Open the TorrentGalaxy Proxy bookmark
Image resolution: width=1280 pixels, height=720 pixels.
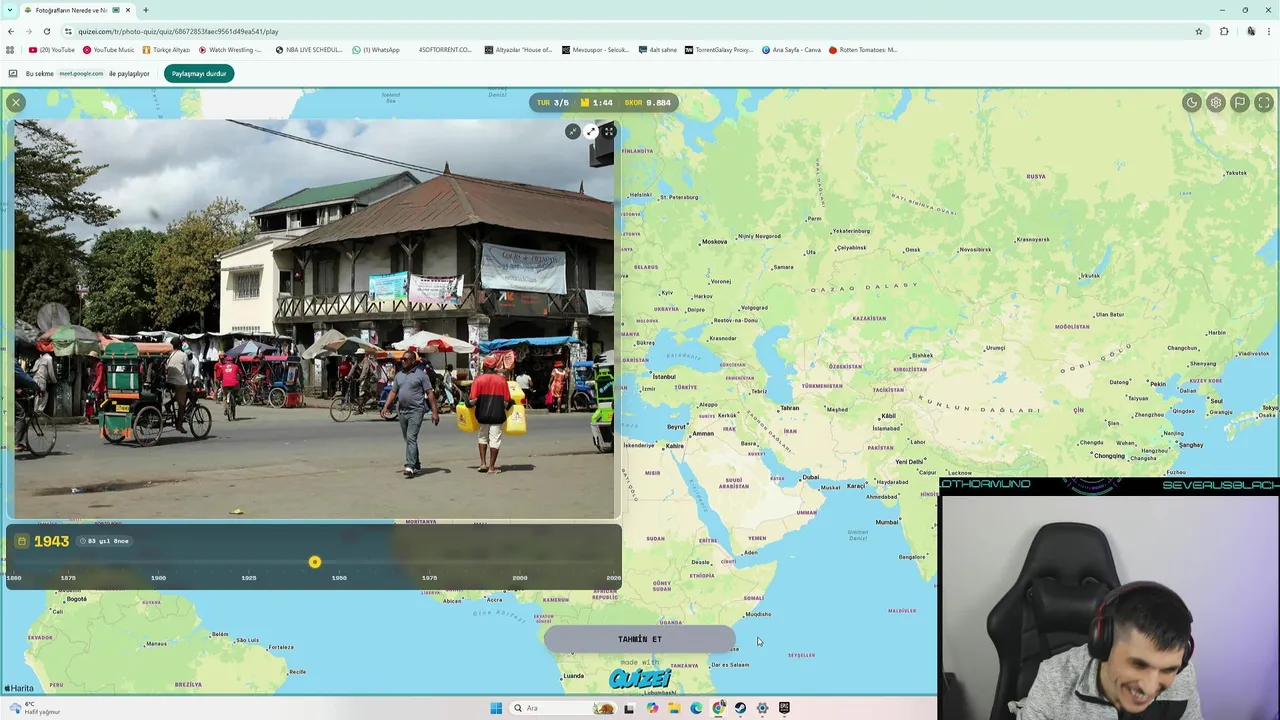(719, 49)
